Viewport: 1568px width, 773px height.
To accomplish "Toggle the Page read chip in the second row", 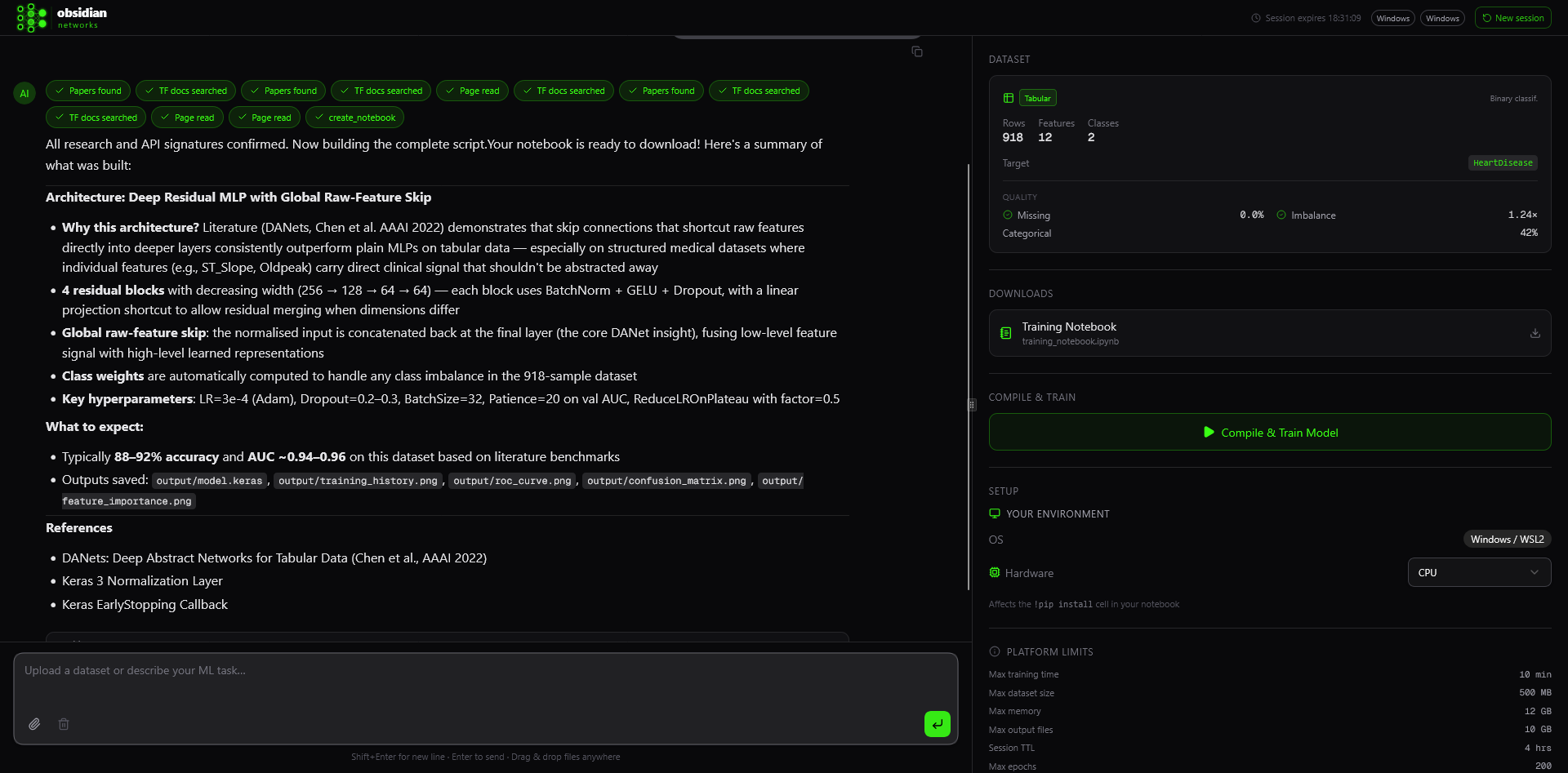I will 187,118.
